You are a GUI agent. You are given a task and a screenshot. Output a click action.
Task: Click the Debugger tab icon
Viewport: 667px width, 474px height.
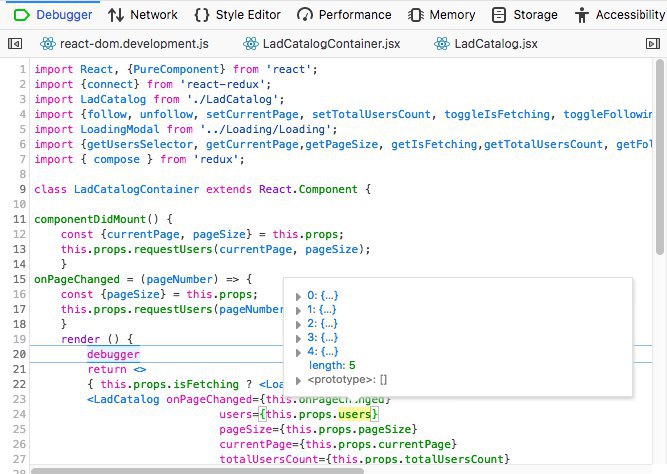[x=21, y=15]
